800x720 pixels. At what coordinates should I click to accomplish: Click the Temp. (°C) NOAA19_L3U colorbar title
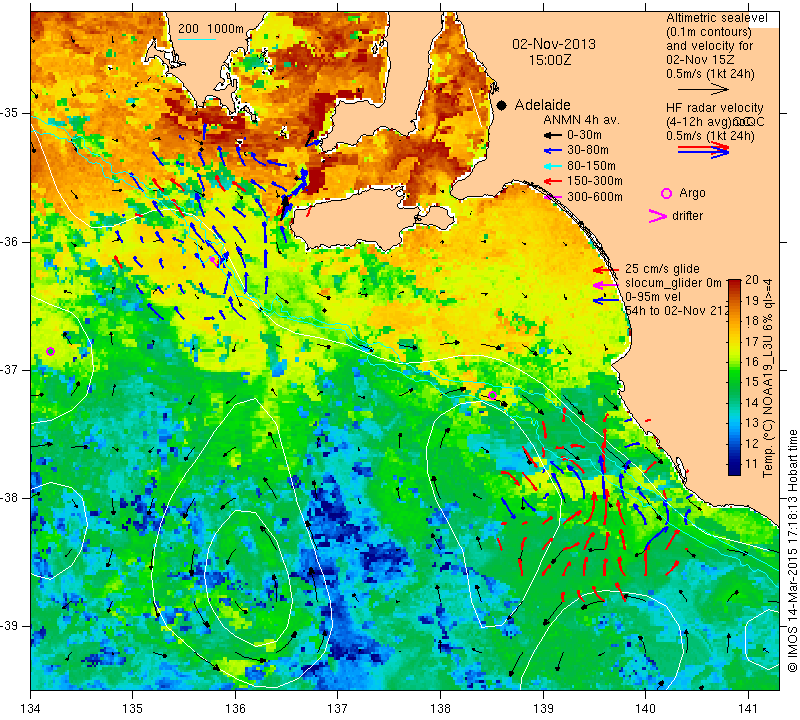[768, 378]
